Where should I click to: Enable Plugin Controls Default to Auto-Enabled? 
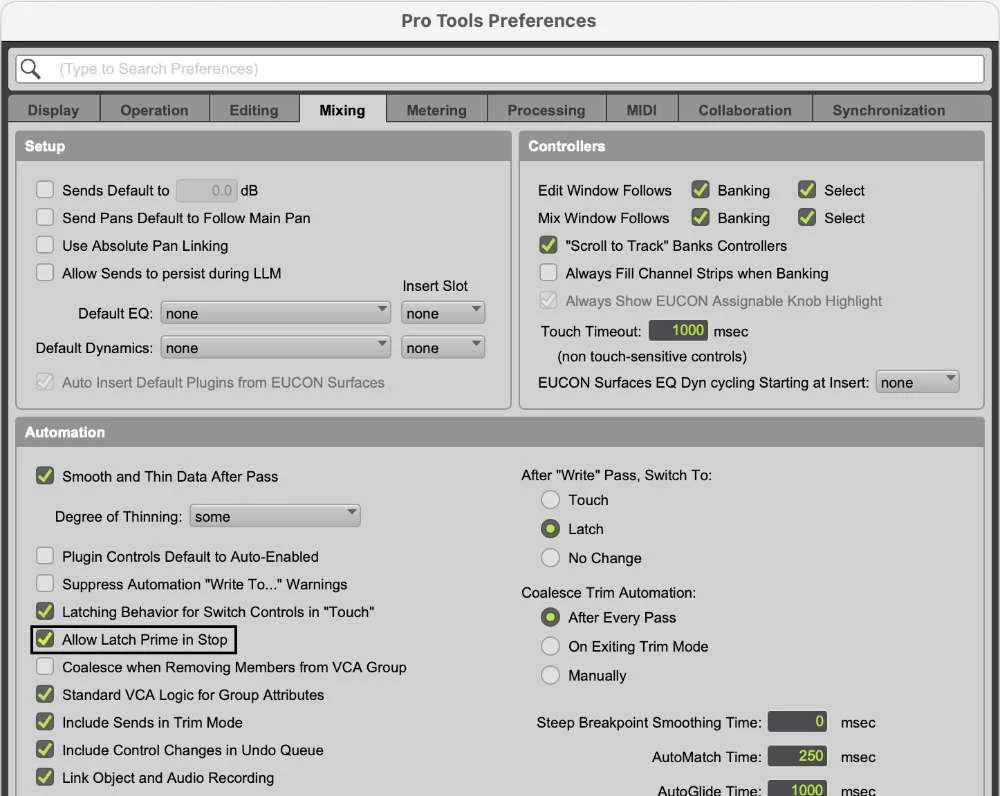pos(45,556)
